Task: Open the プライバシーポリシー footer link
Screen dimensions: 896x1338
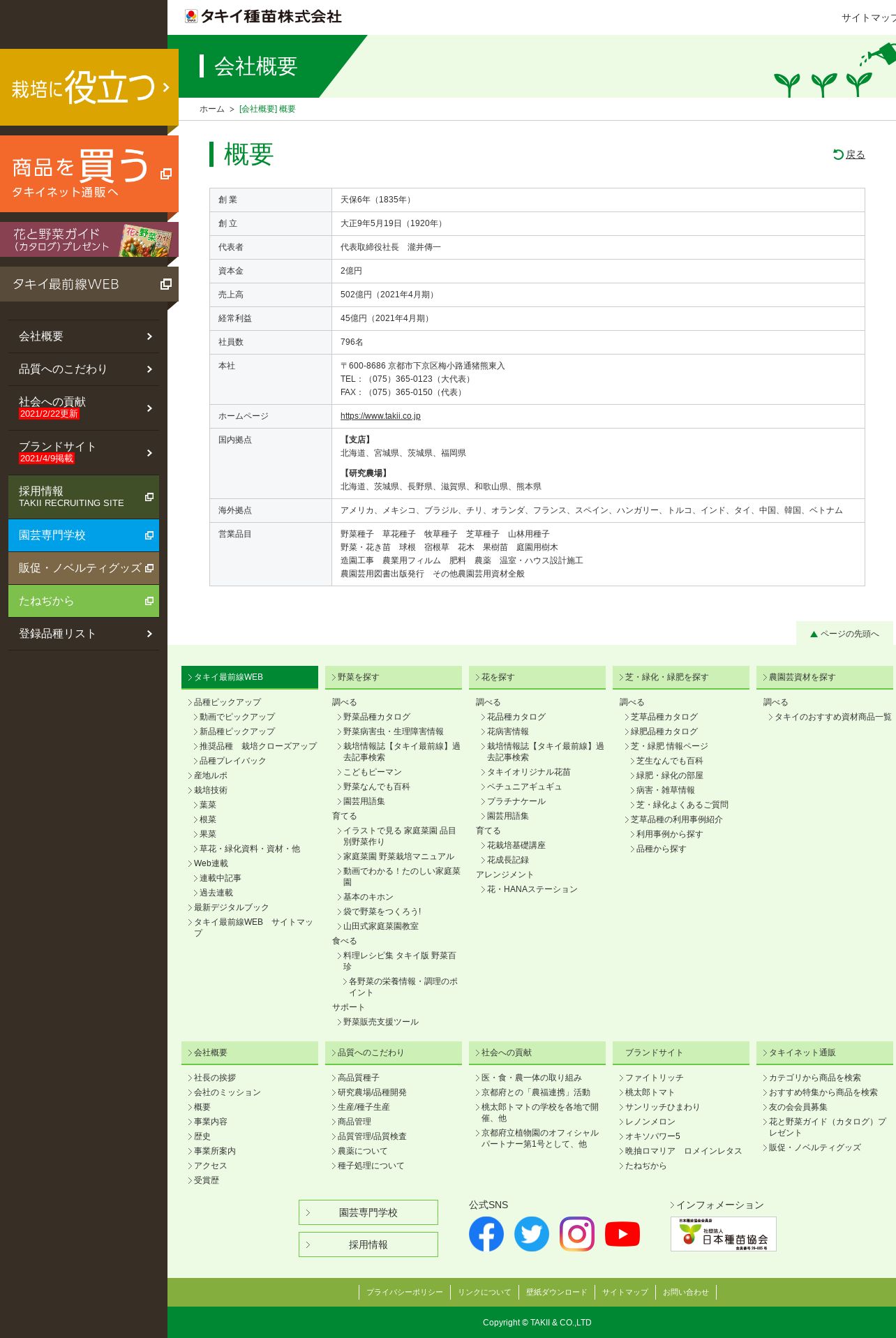Action: click(405, 1293)
